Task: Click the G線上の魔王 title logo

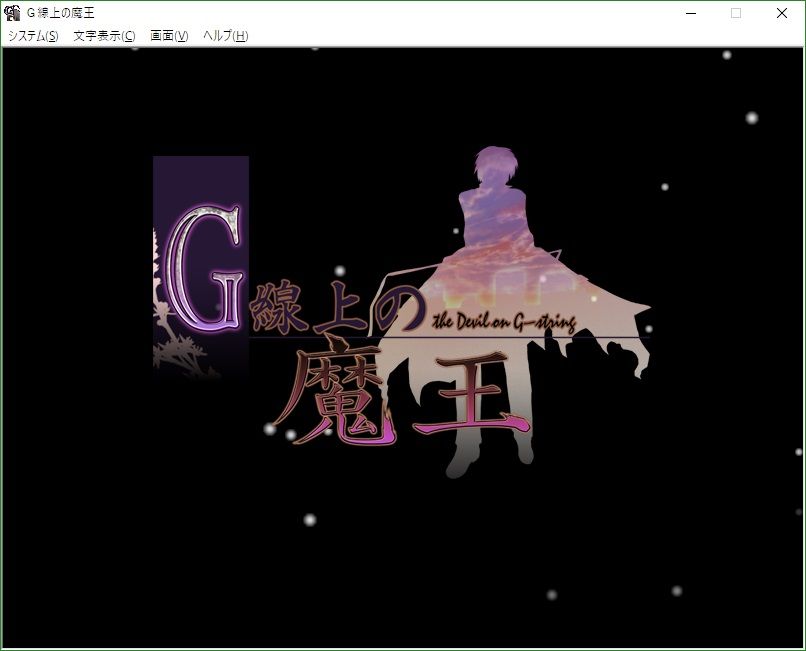Action: point(402,313)
